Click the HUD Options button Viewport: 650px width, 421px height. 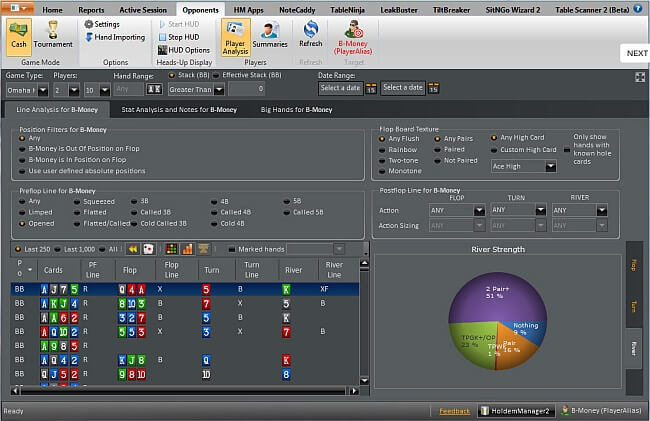click(183, 50)
